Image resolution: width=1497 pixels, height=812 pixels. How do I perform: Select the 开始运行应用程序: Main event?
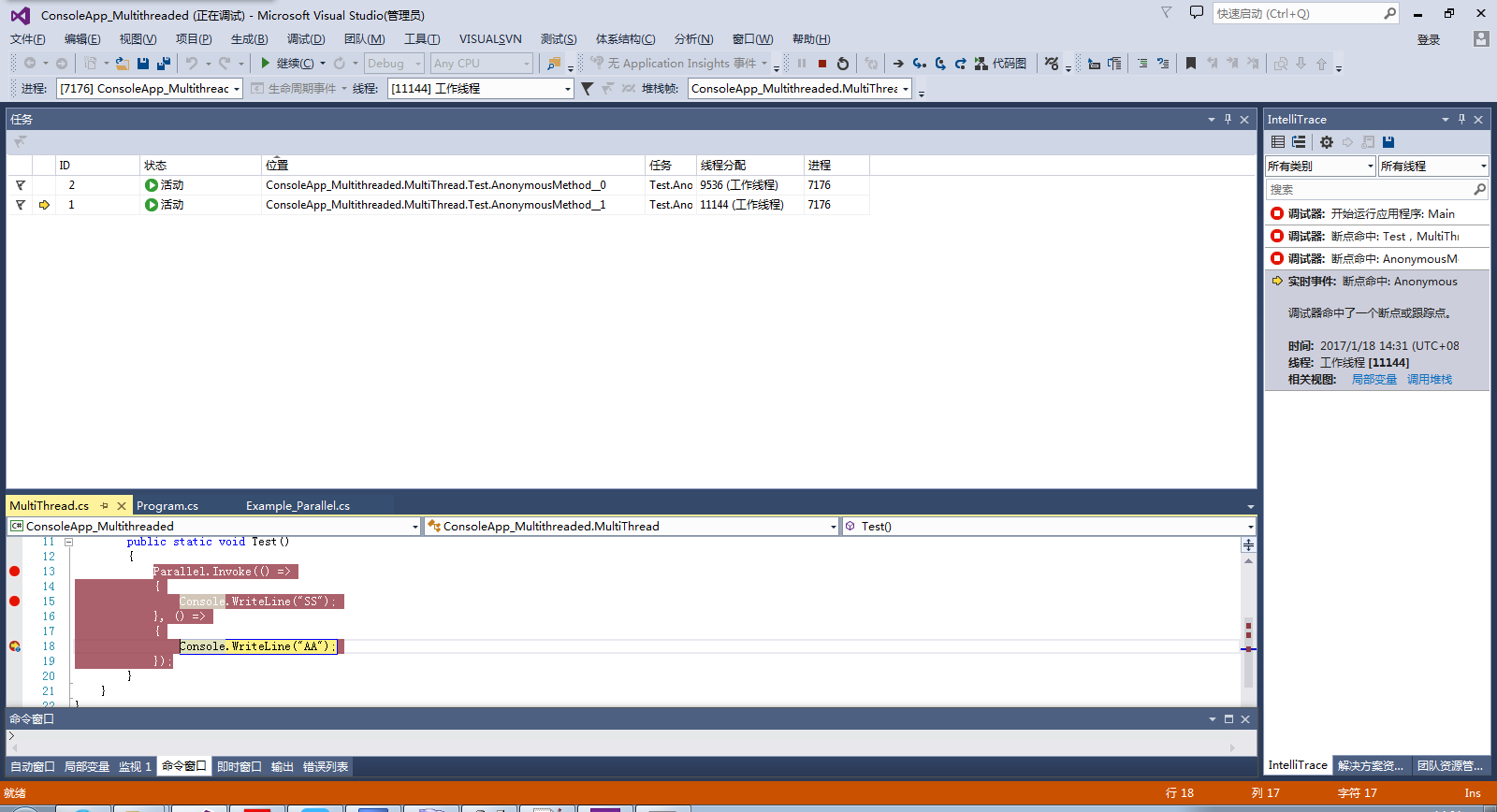1376,214
